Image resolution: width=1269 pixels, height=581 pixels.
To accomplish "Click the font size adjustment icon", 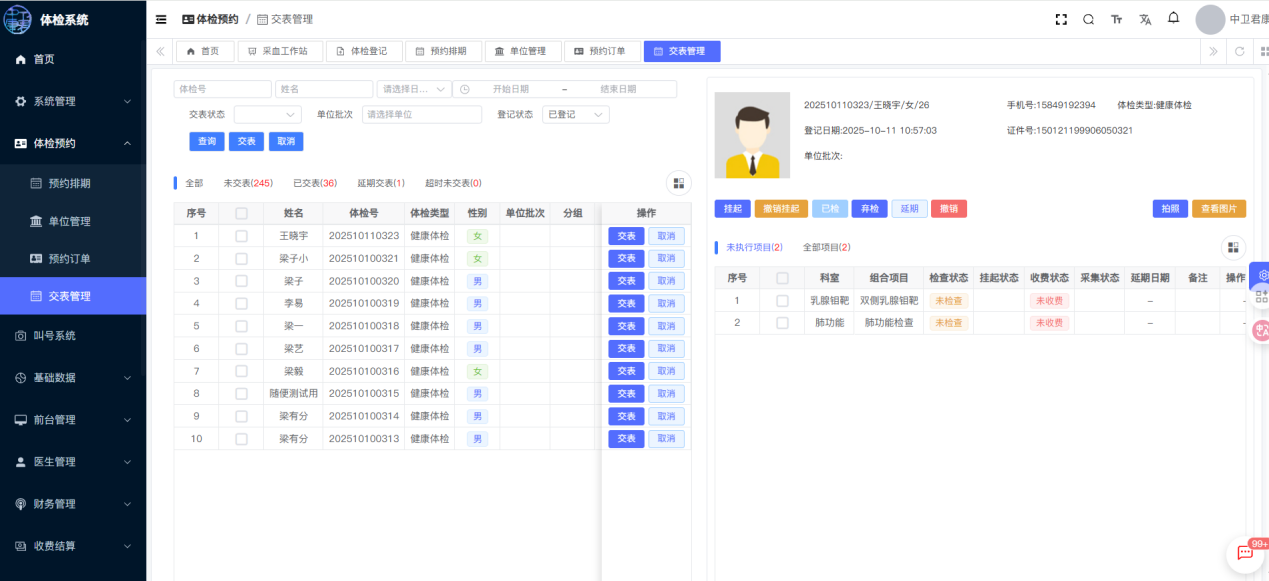I will (1117, 19).
